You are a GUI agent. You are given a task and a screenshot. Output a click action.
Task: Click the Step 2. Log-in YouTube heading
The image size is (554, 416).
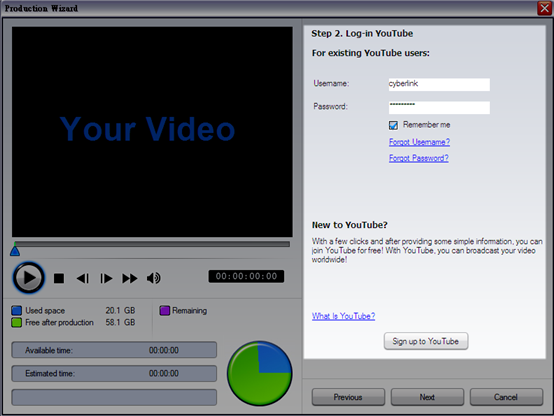point(362,34)
